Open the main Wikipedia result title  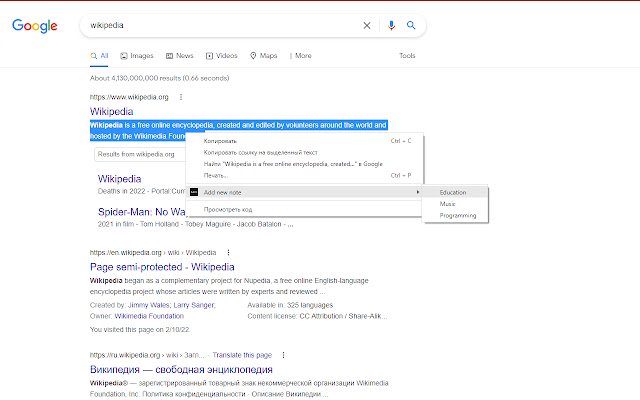click(x=111, y=111)
